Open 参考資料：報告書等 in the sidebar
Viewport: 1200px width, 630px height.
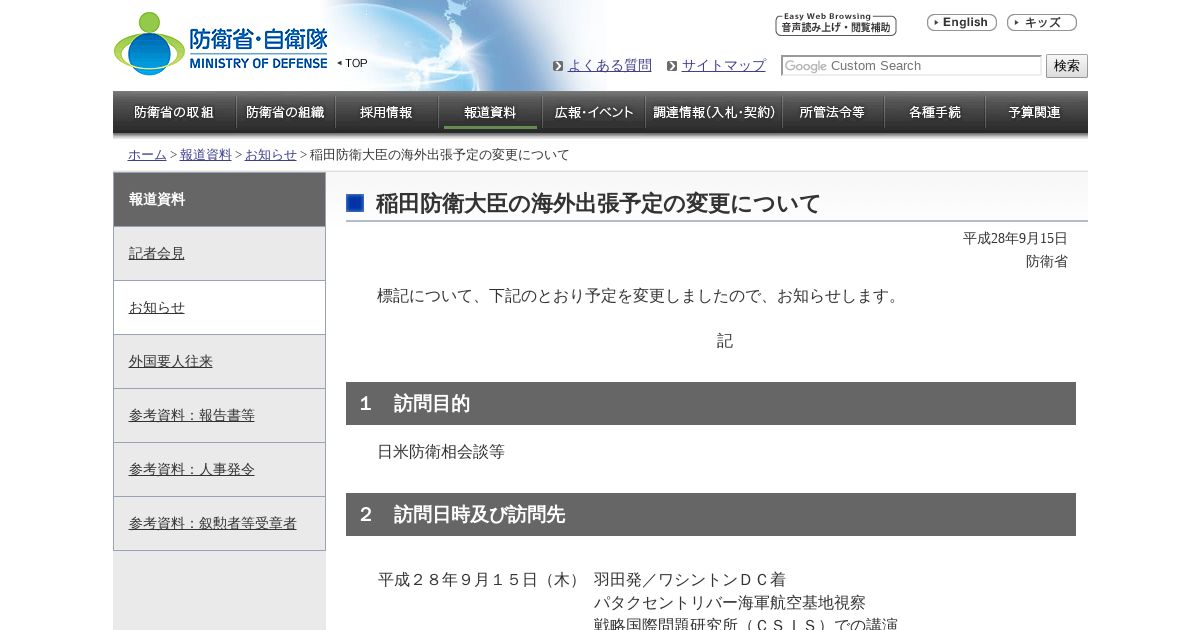[219, 416]
